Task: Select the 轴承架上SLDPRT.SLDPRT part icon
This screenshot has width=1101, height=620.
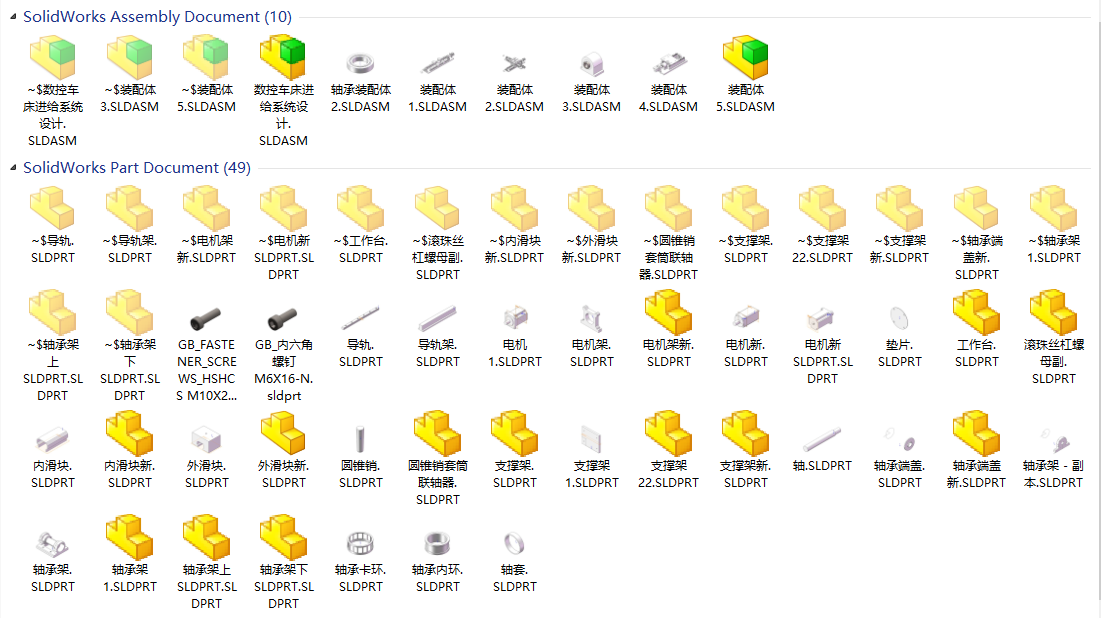Action: [x=206, y=537]
